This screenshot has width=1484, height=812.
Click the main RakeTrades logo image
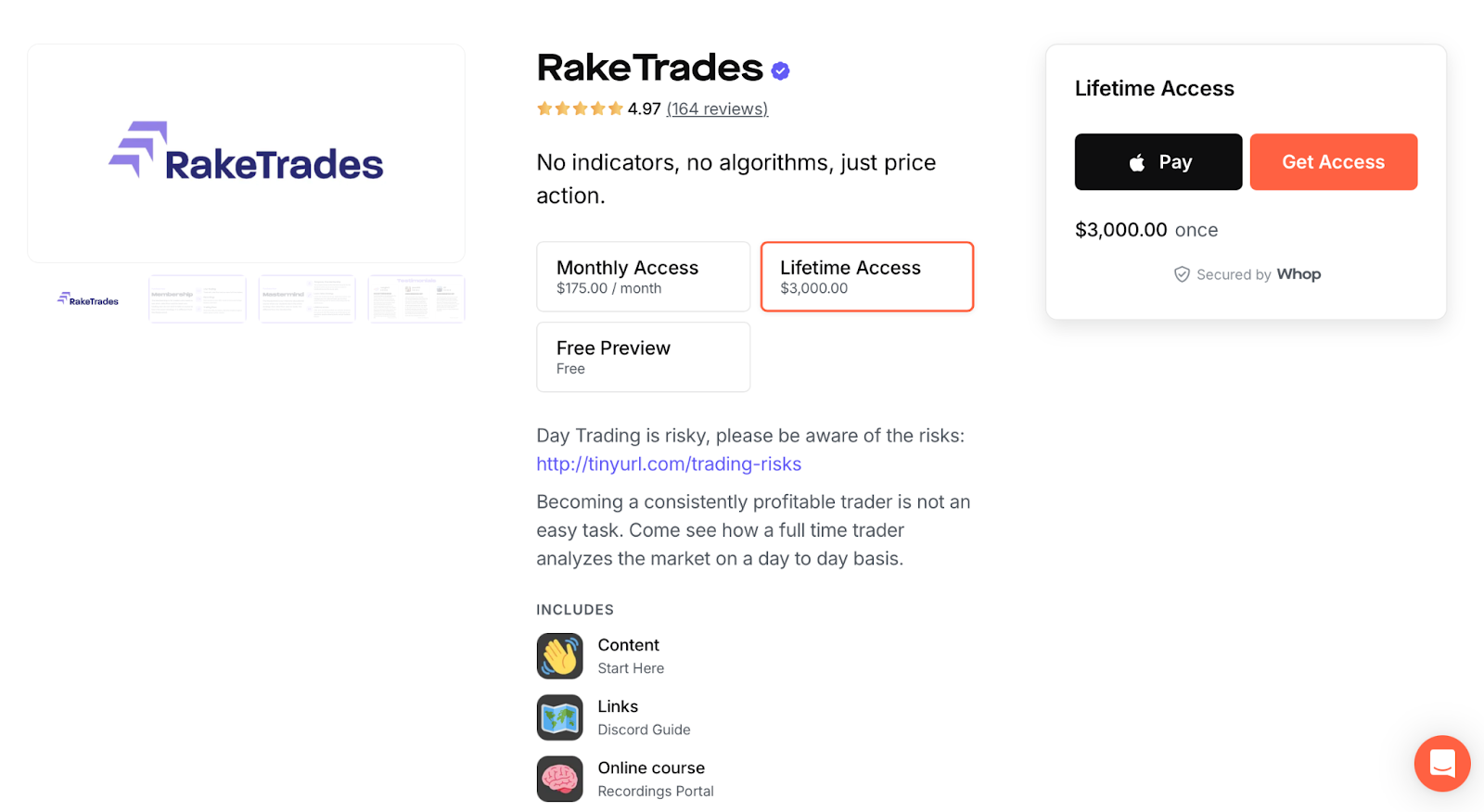coord(246,153)
